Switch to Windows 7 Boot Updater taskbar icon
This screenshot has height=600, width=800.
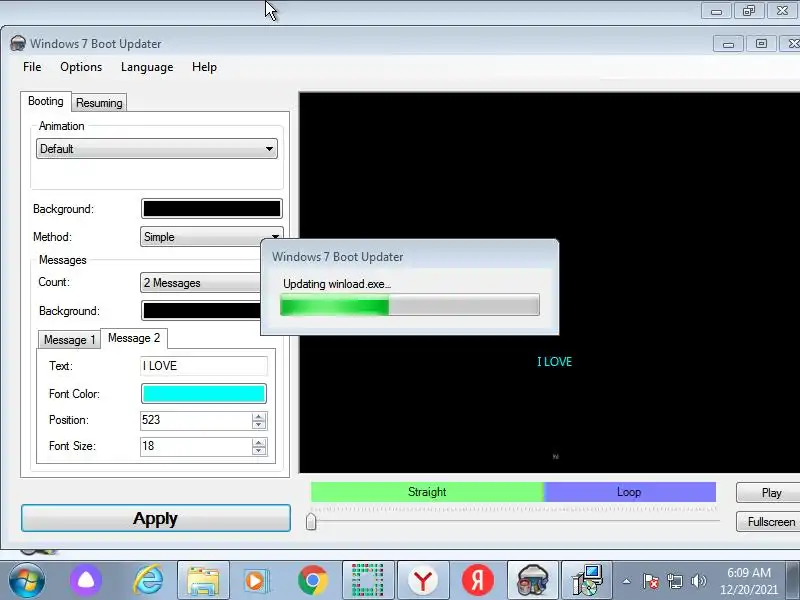tap(533, 580)
